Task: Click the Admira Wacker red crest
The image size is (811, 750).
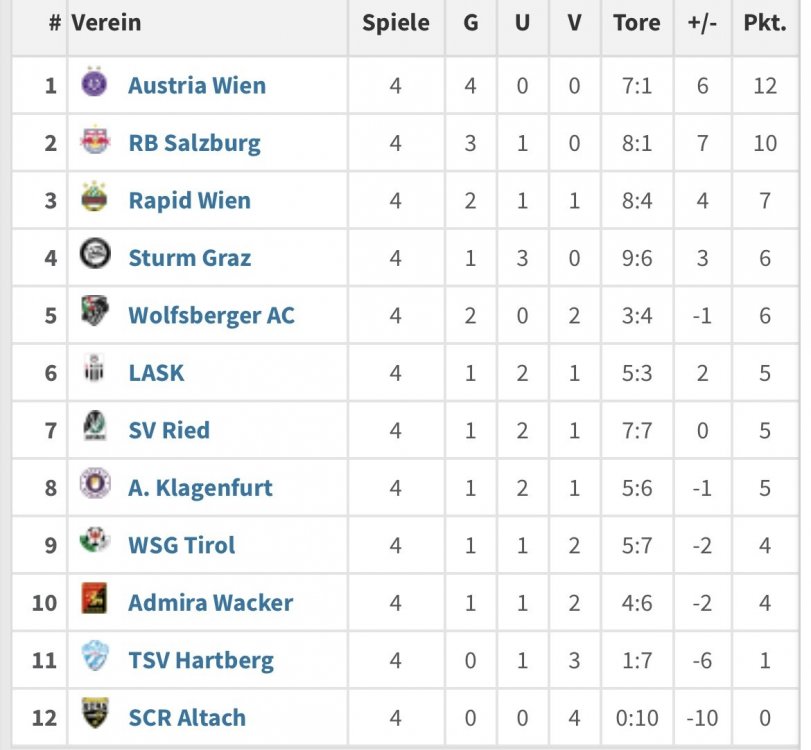Action: (x=95, y=598)
